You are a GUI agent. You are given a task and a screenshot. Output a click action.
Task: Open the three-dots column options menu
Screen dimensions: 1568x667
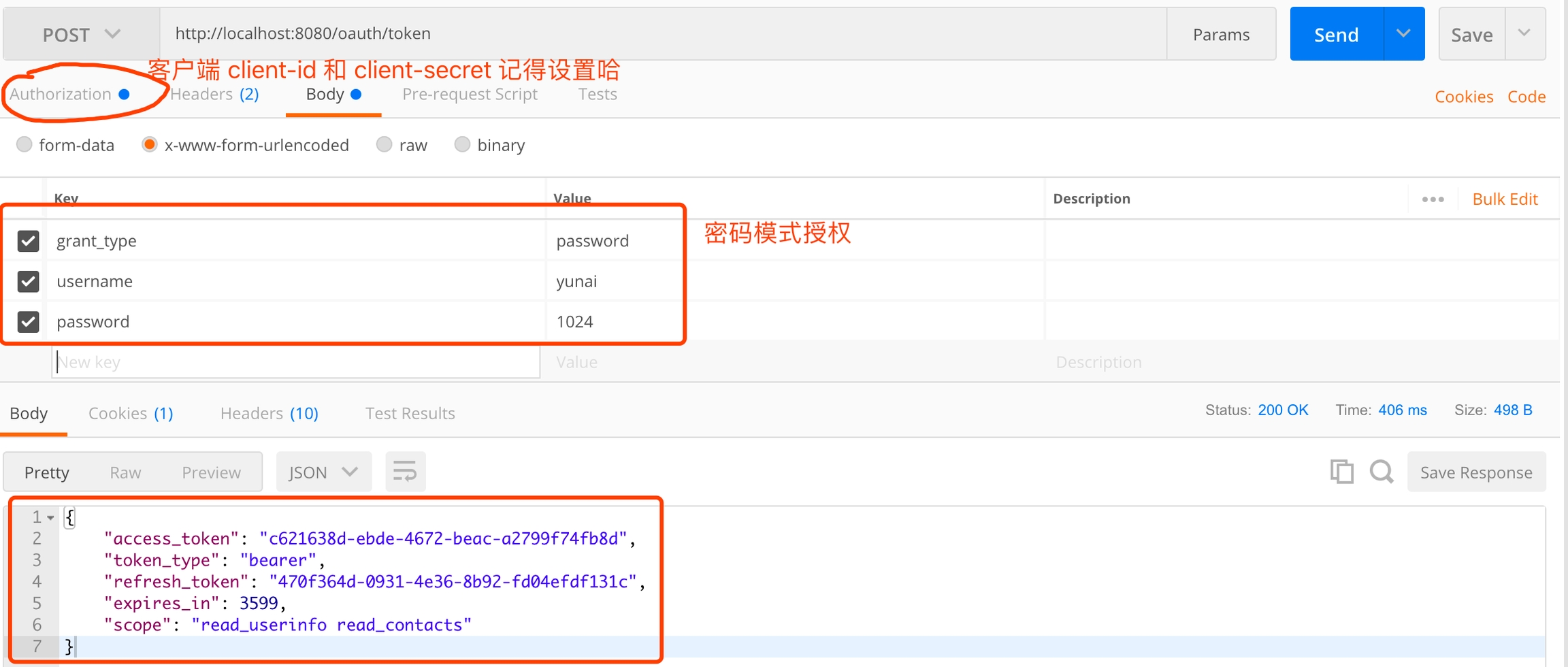pos(1433,199)
